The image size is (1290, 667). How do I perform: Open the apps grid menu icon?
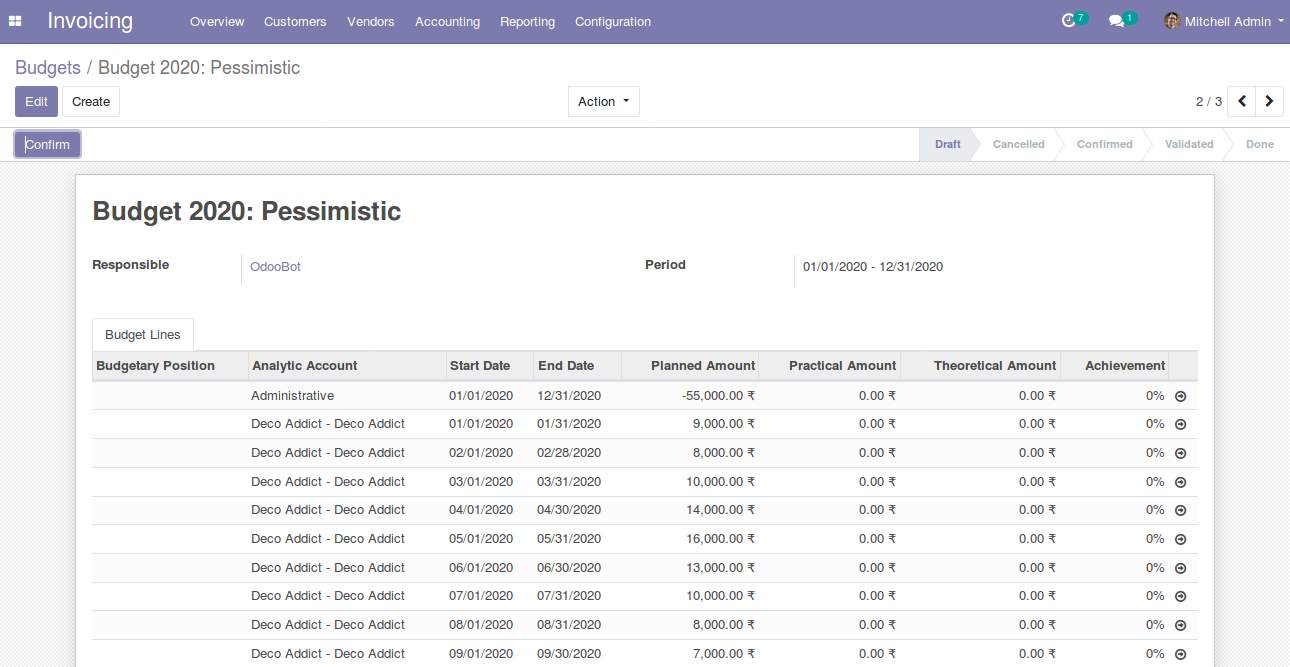coord(15,21)
